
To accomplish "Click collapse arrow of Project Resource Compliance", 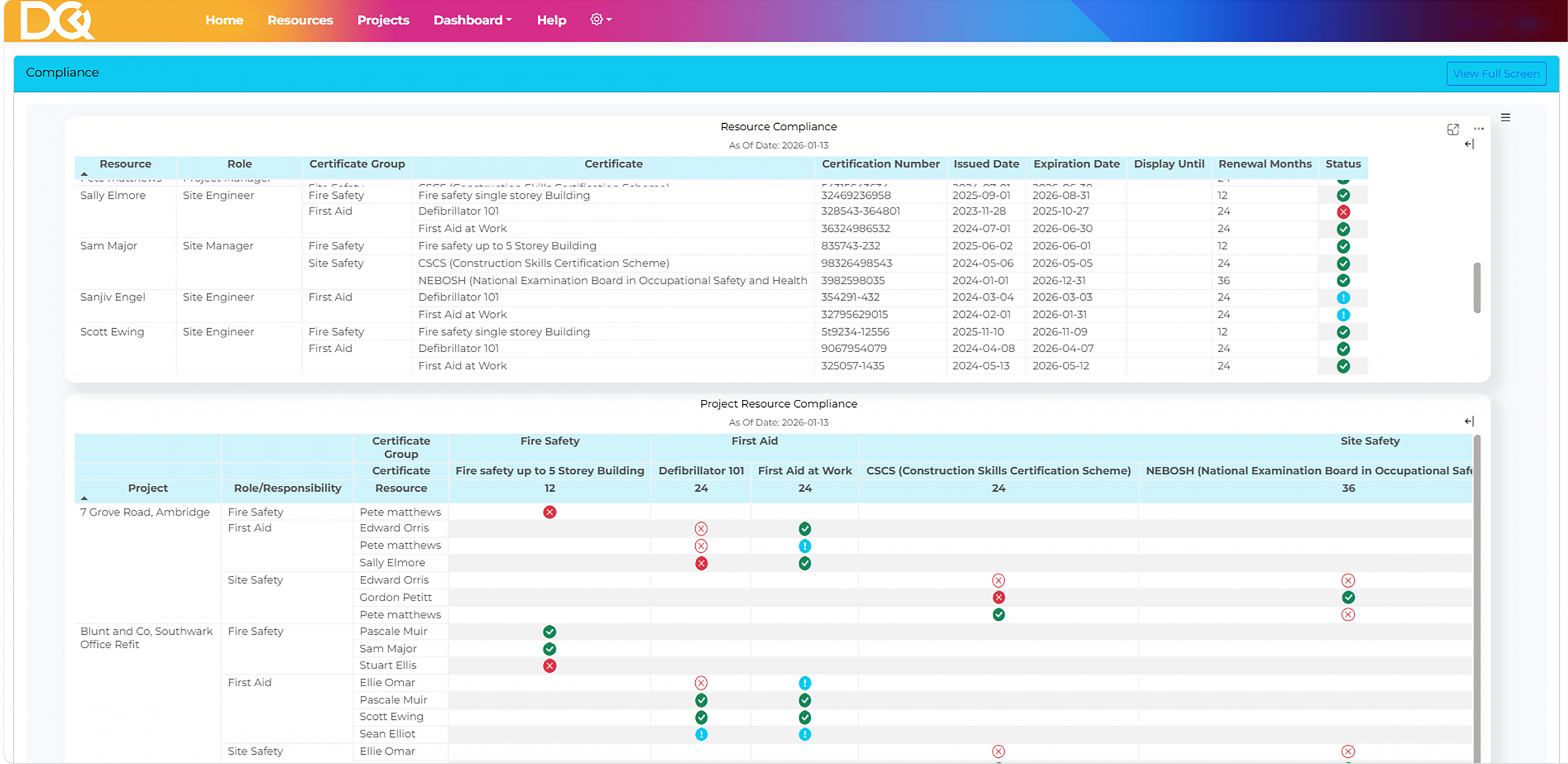I will point(1469,421).
